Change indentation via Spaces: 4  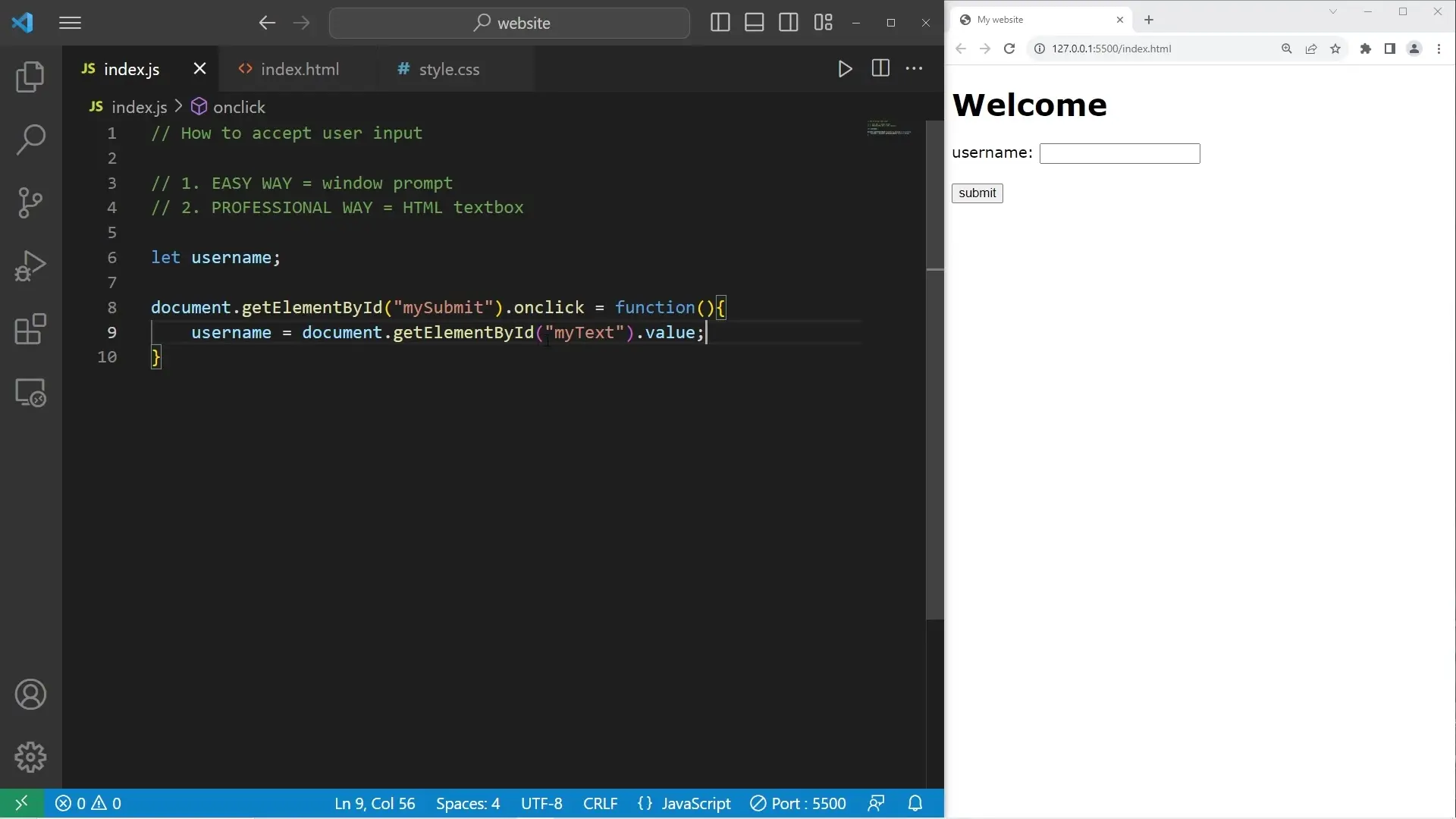(468, 803)
